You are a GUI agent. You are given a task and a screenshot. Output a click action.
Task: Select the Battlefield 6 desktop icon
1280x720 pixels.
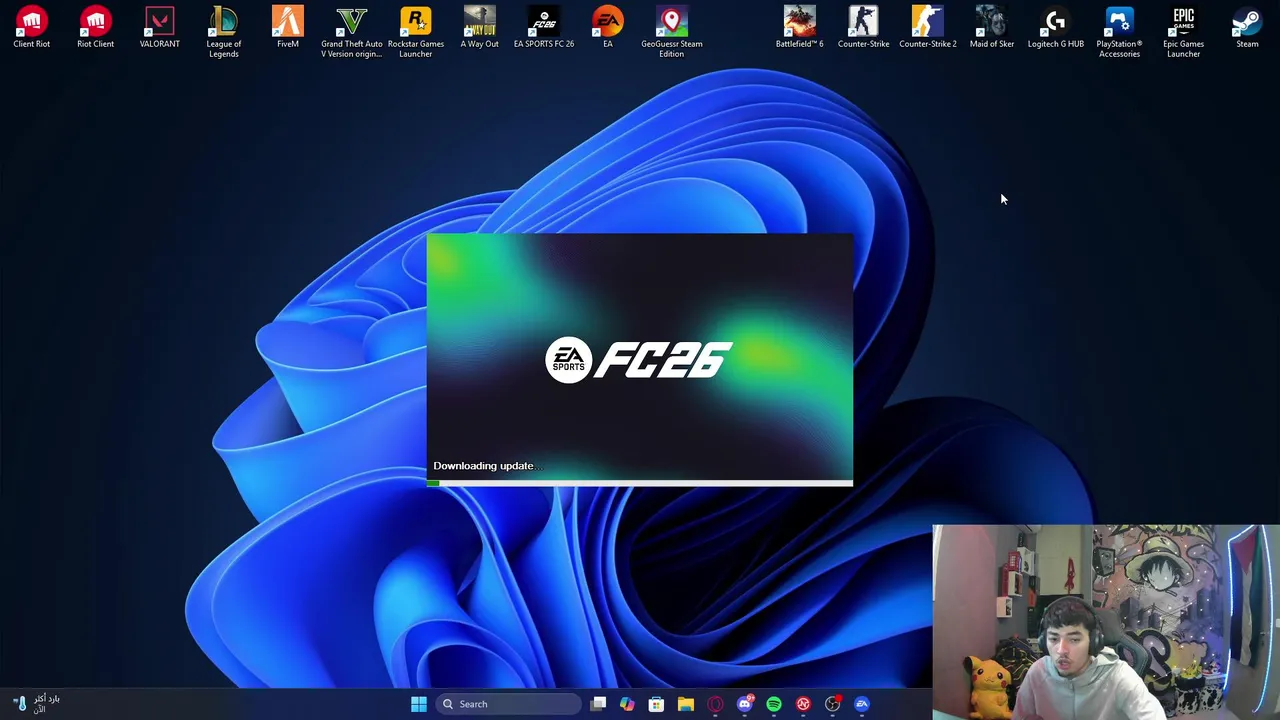click(x=800, y=28)
